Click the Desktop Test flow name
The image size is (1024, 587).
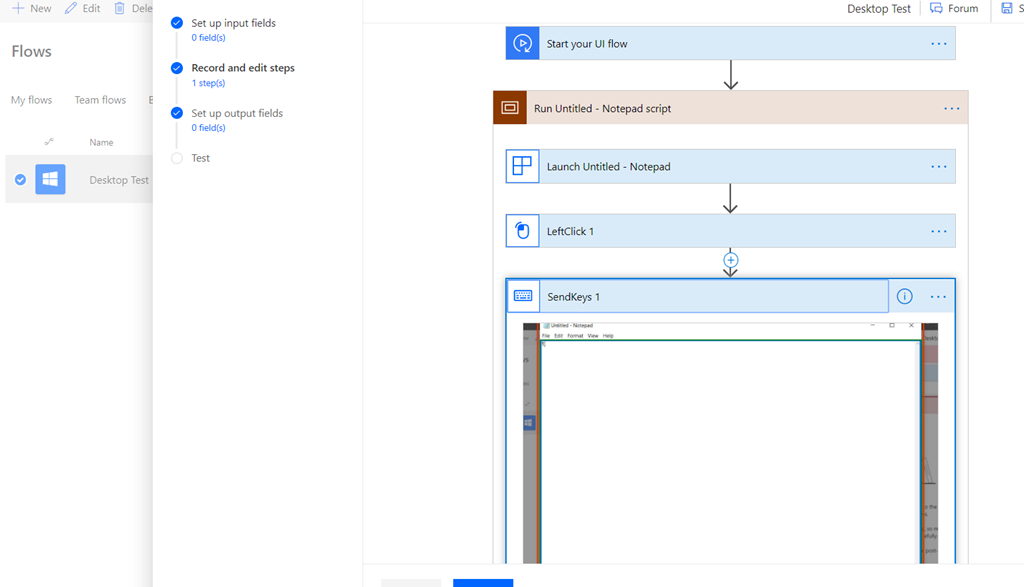tap(119, 180)
